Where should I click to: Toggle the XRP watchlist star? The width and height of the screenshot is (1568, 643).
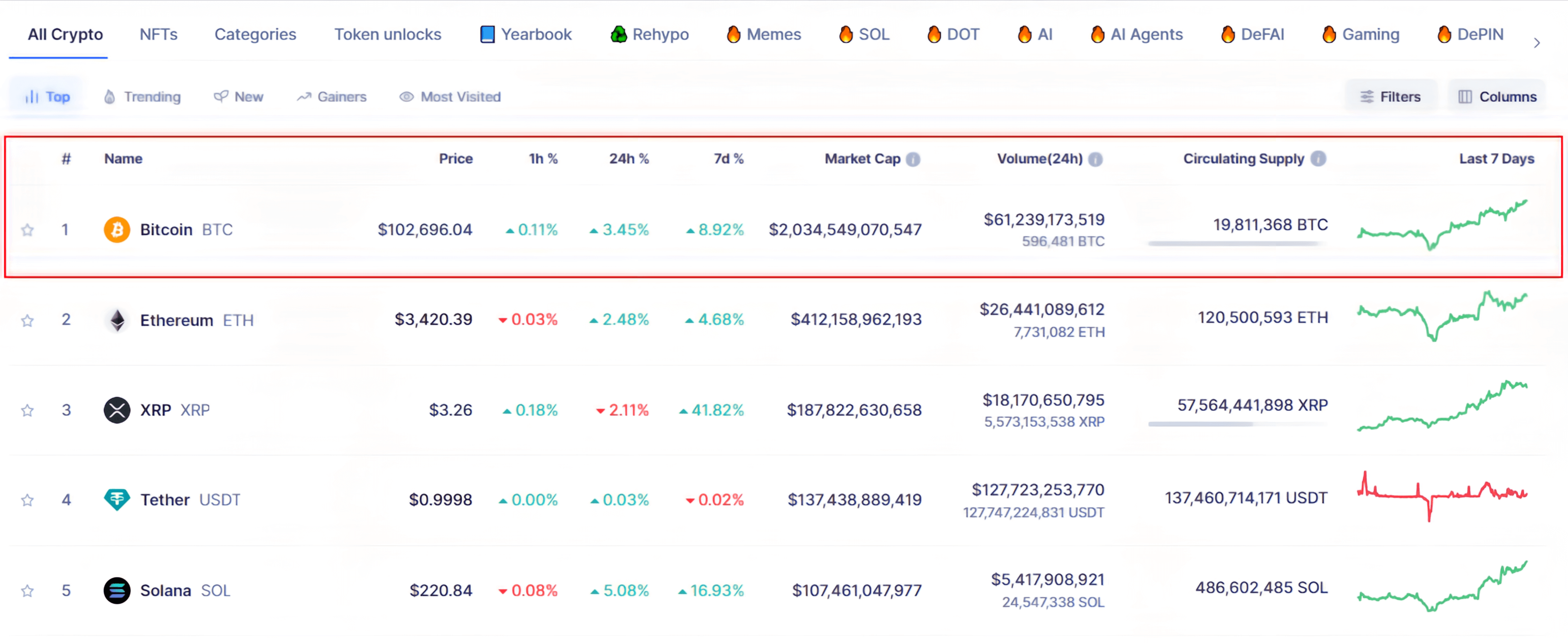coord(27,410)
